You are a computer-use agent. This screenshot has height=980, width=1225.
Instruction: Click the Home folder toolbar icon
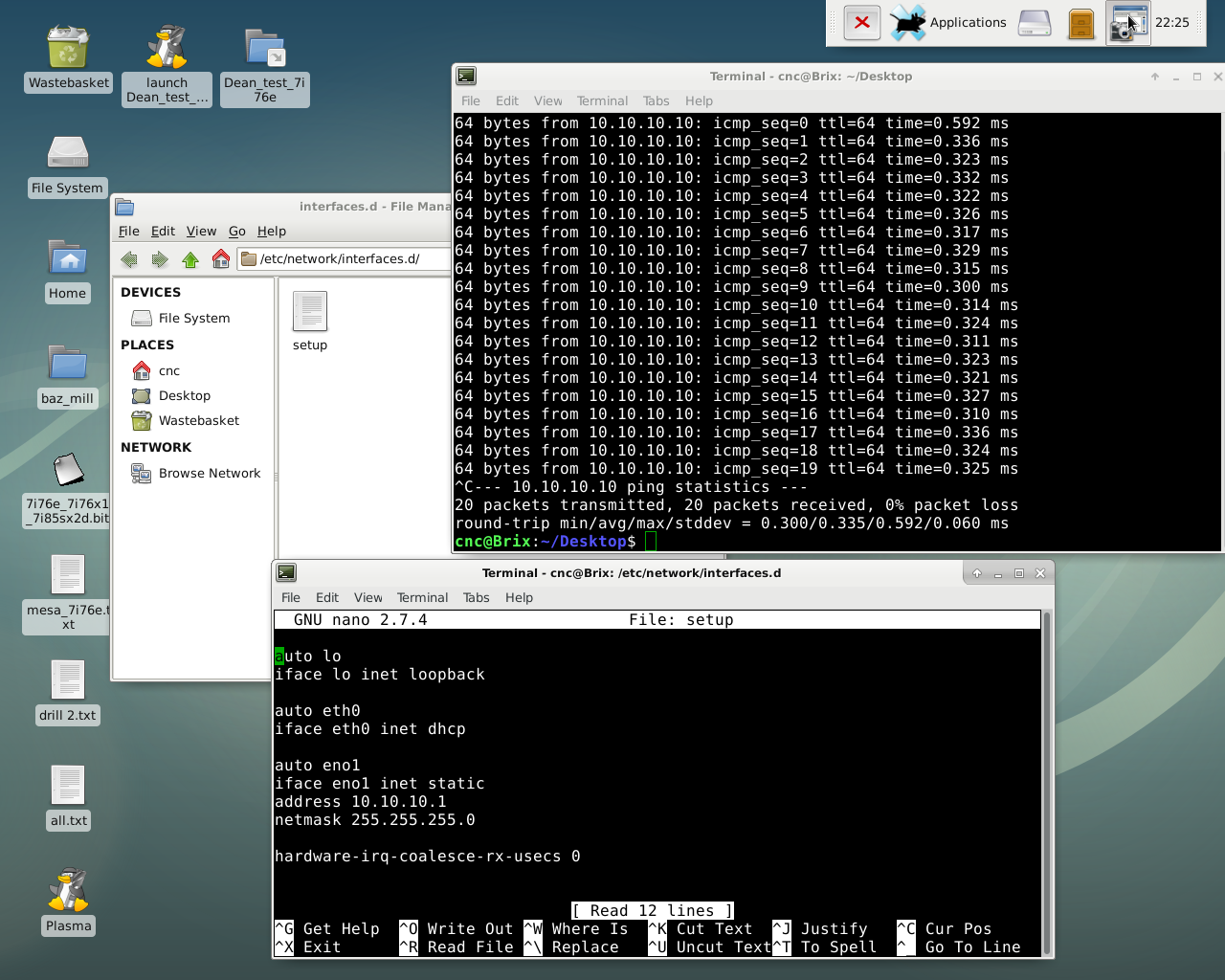coord(221,259)
